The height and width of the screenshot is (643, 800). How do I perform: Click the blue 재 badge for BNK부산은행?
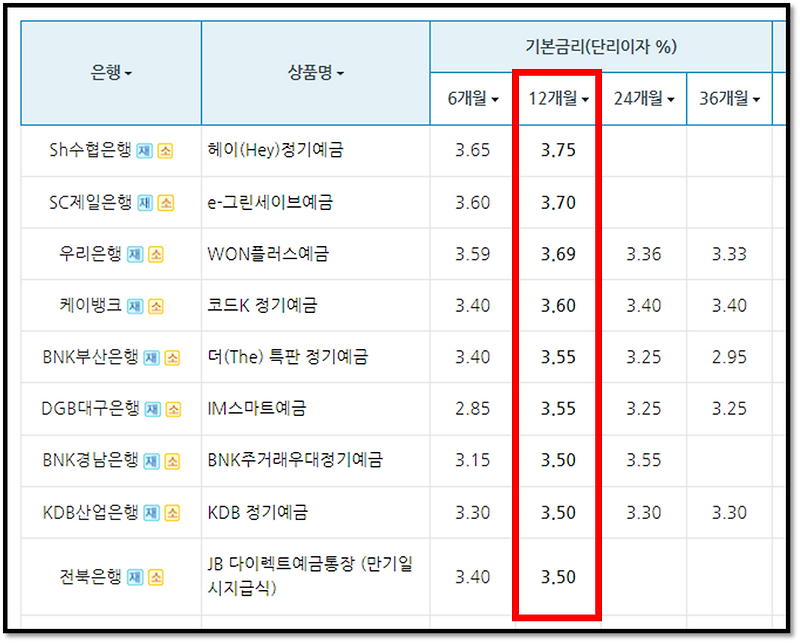pyautogui.click(x=152, y=358)
